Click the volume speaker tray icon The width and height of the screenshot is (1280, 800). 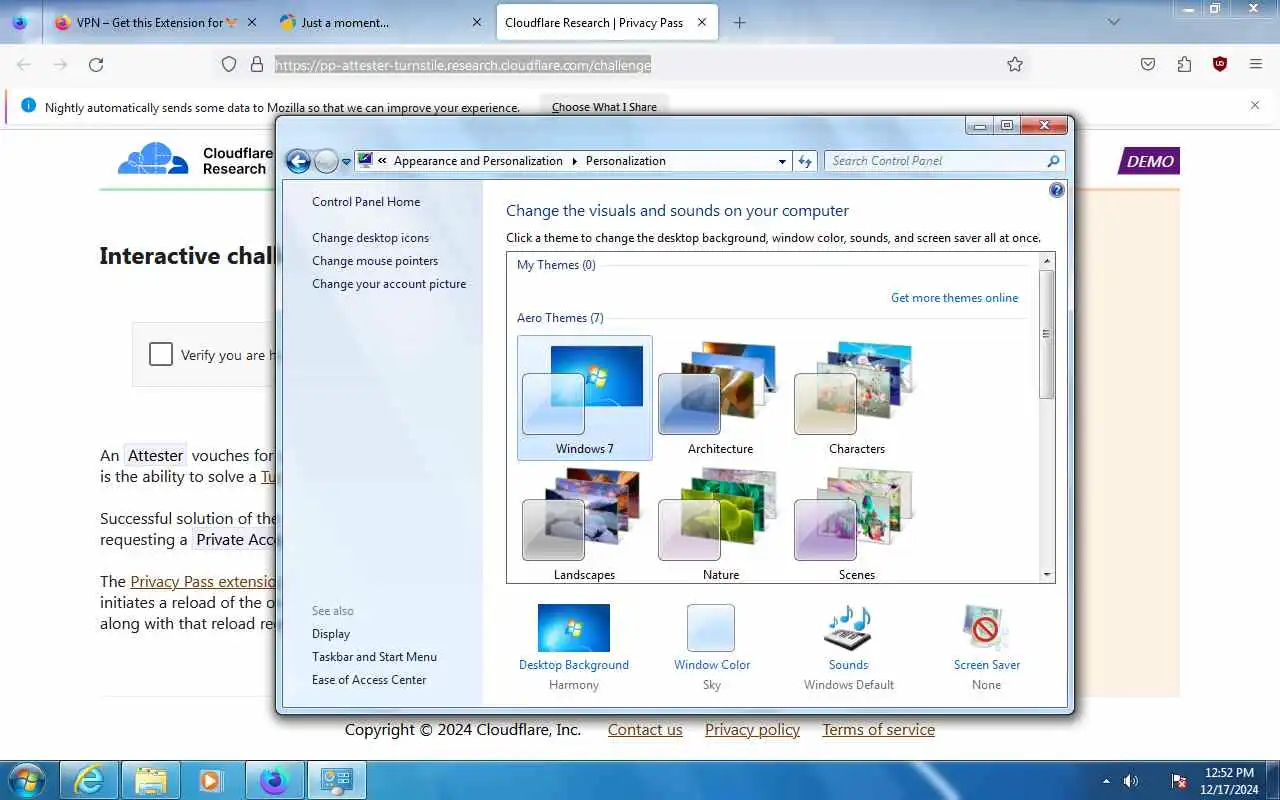[x=1131, y=781]
